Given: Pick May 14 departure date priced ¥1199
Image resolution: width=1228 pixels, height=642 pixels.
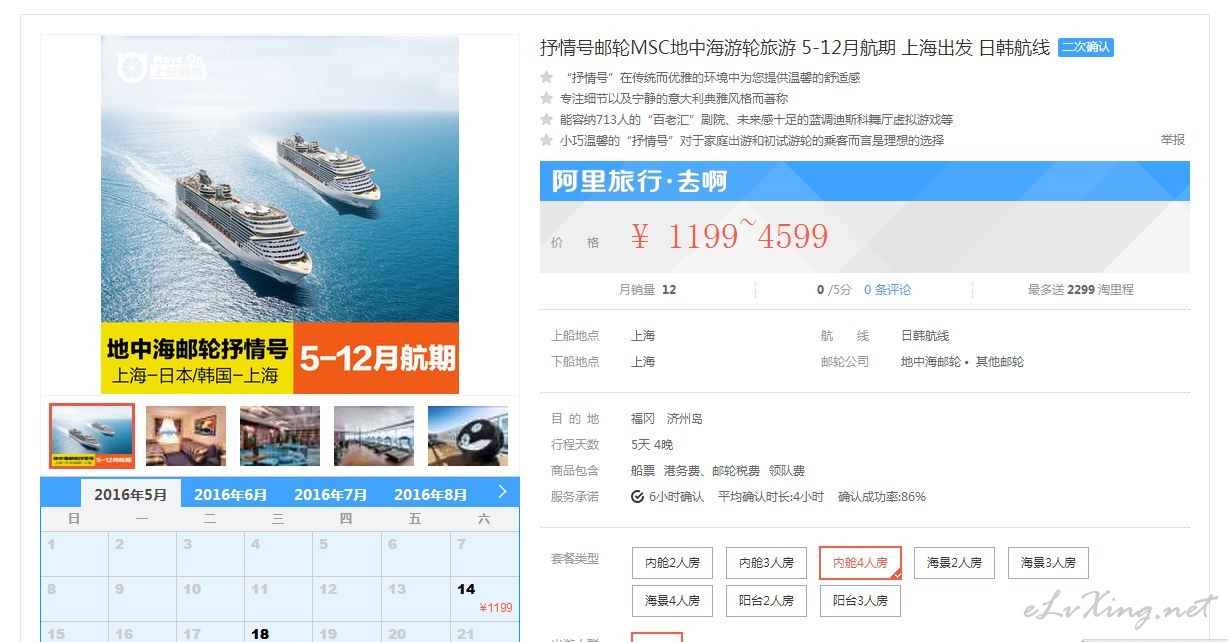Looking at the screenshot, I should point(484,598).
